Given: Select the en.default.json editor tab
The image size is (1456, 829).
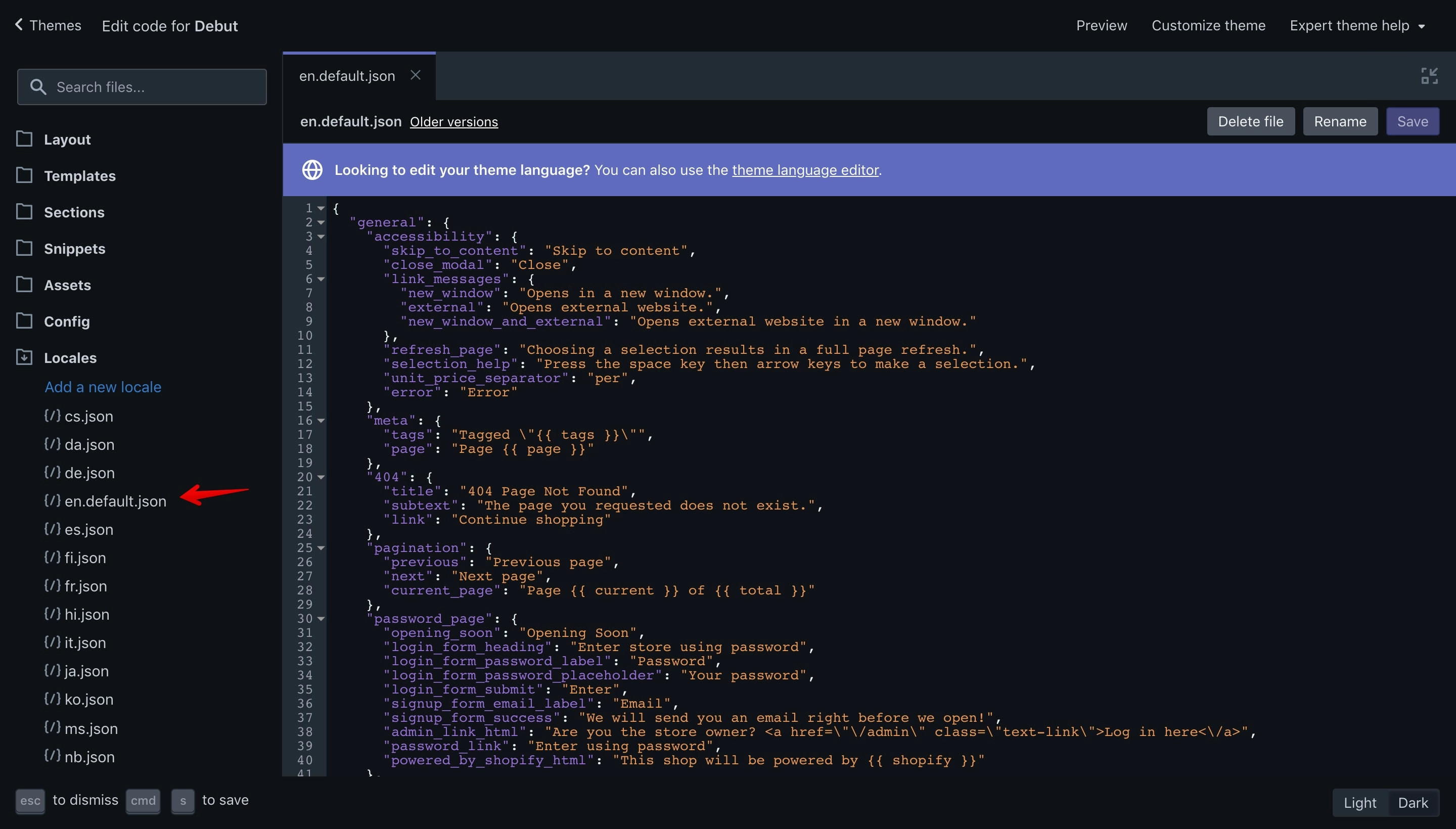Looking at the screenshot, I should 347,76.
